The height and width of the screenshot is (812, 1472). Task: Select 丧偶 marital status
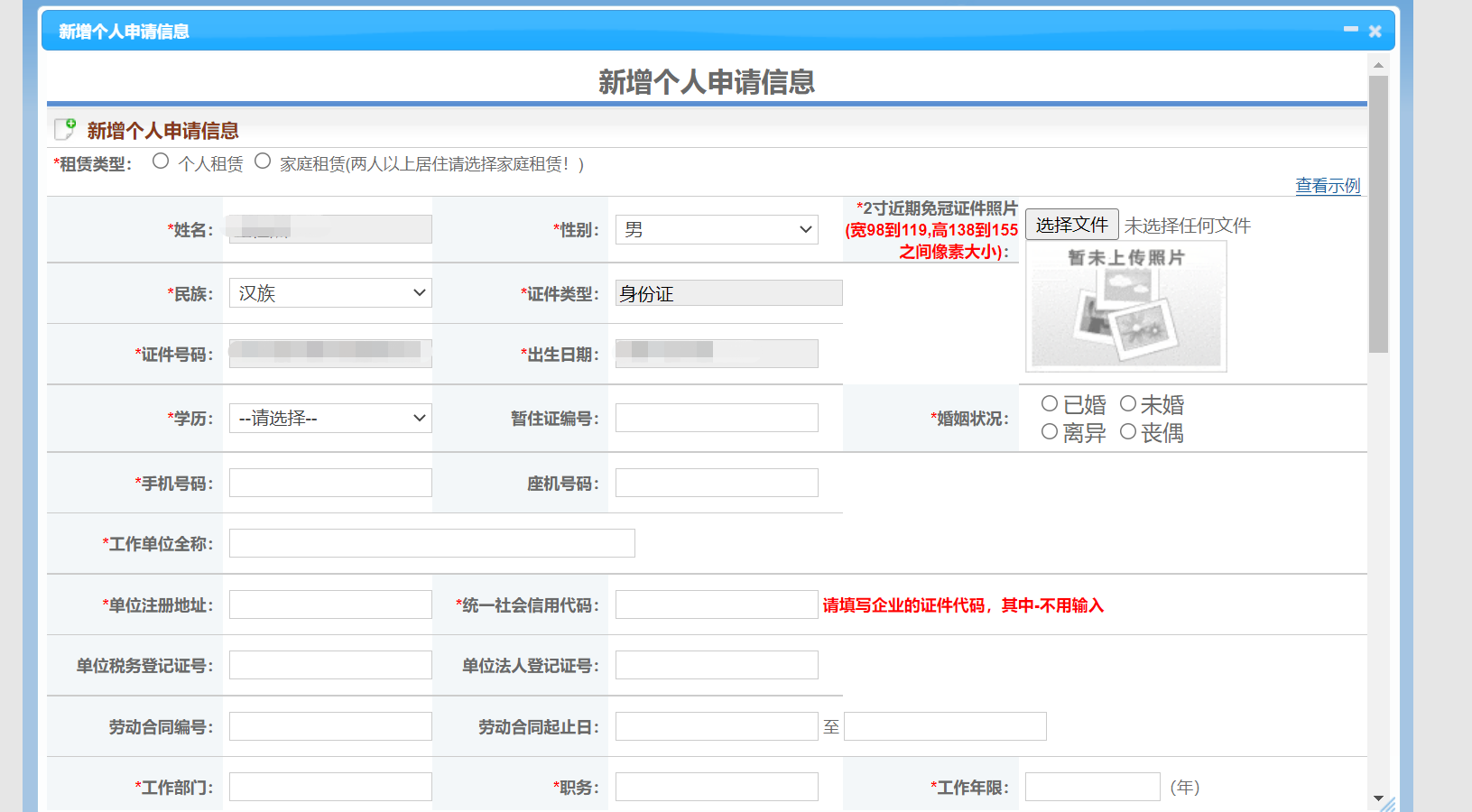click(1128, 432)
